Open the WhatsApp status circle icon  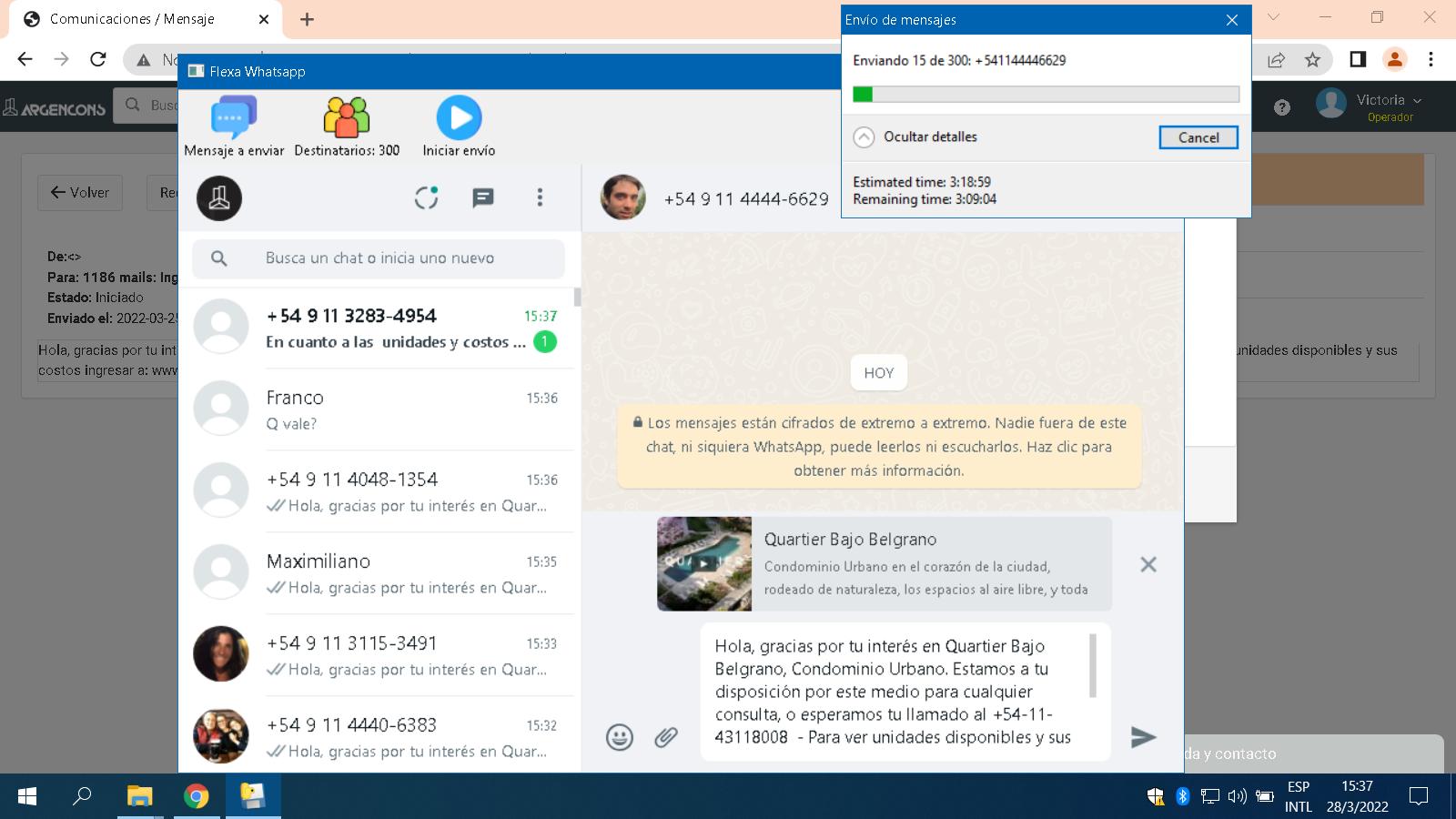pos(427,197)
